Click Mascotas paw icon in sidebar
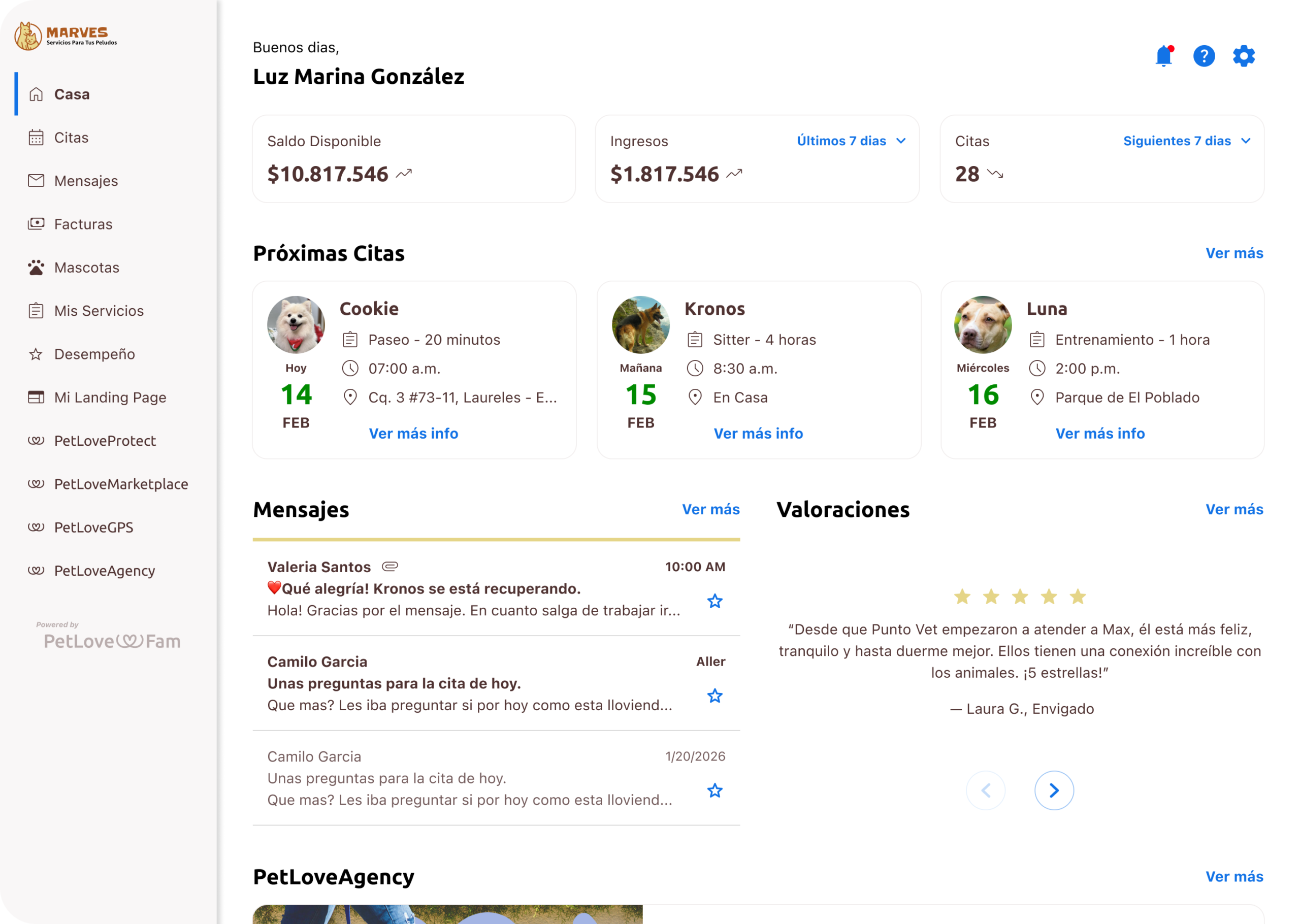 (36, 268)
